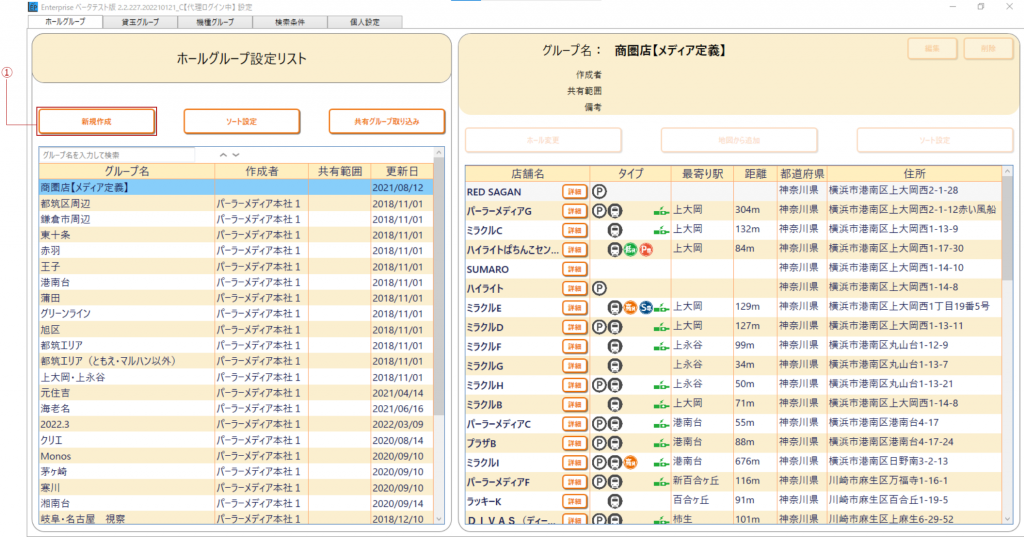Click train icon in パーラーメディアG row

pyautogui.click(x=615, y=211)
